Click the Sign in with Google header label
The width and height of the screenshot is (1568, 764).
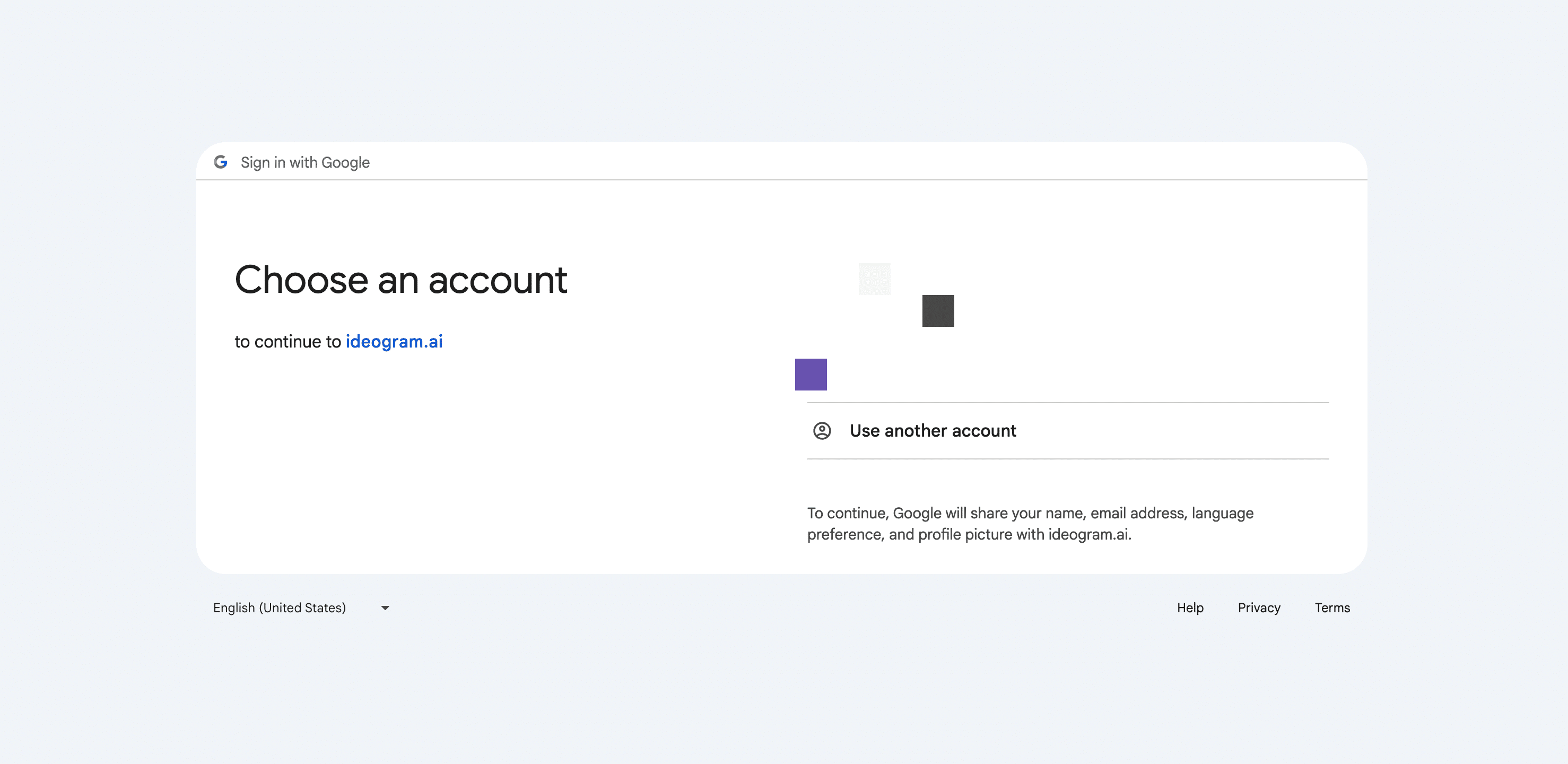click(x=305, y=162)
